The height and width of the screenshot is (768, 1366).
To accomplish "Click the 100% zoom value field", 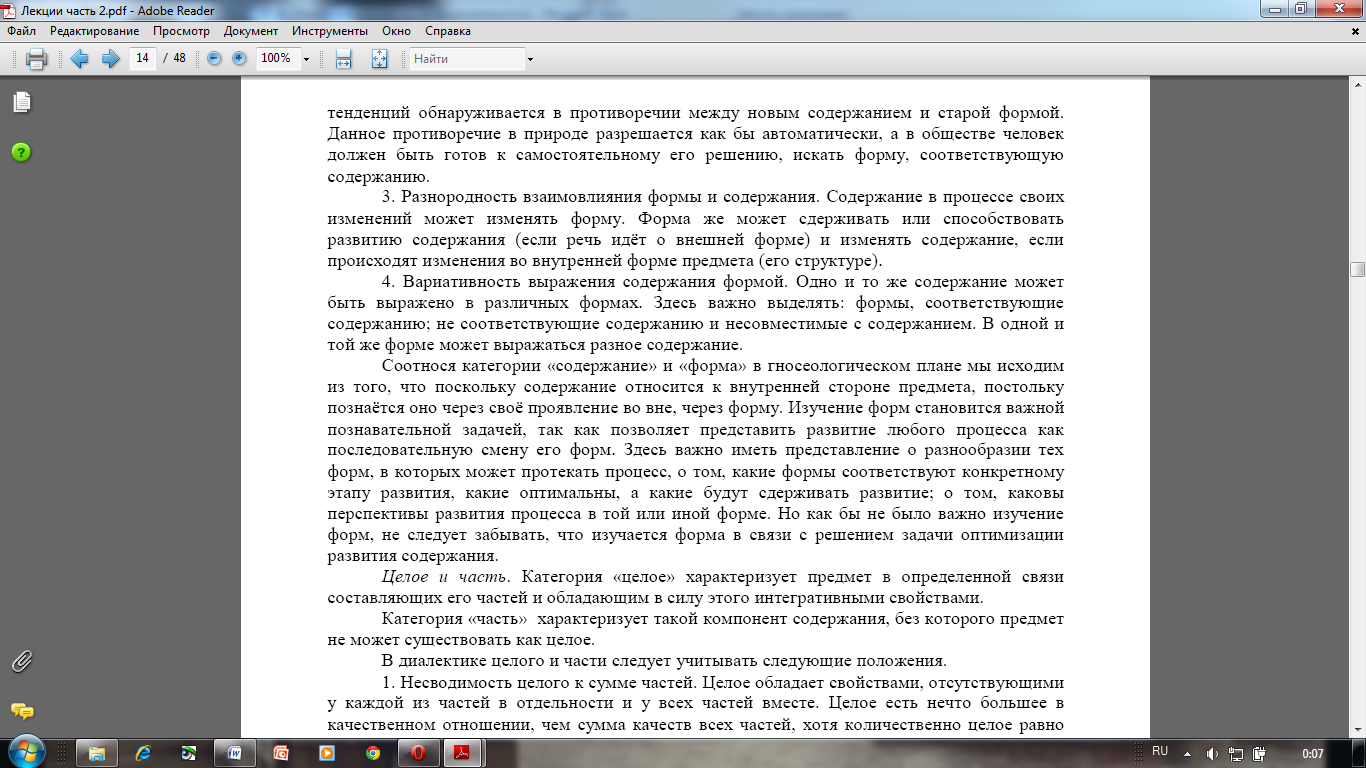I will [x=276, y=59].
